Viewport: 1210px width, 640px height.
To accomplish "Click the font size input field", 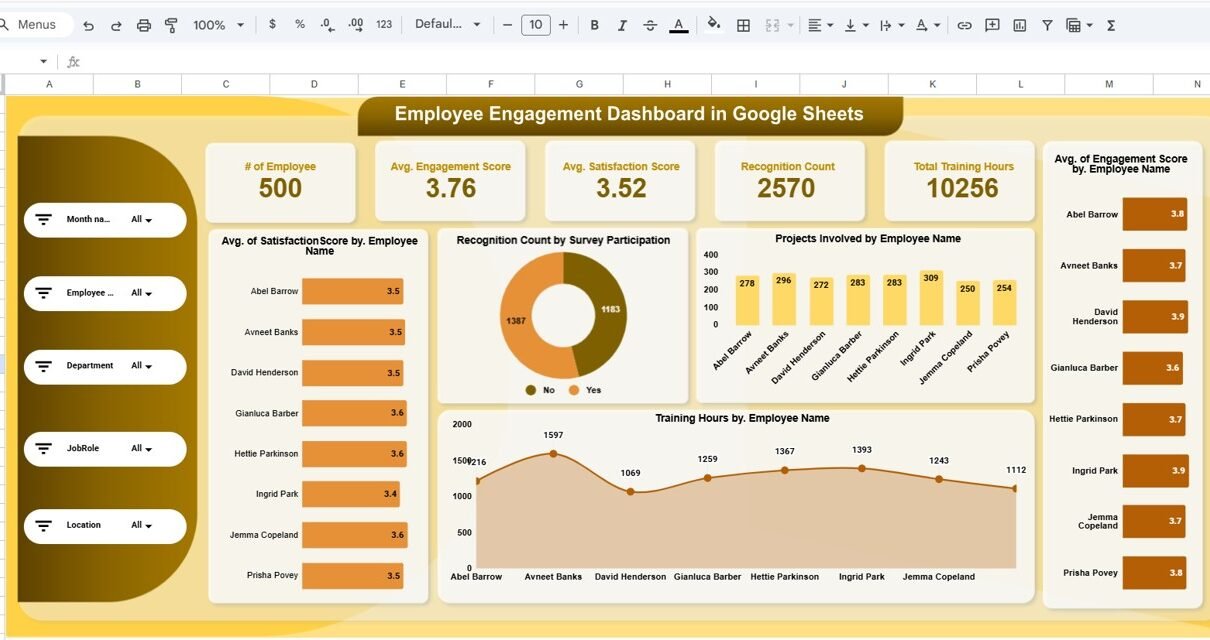I will point(536,25).
